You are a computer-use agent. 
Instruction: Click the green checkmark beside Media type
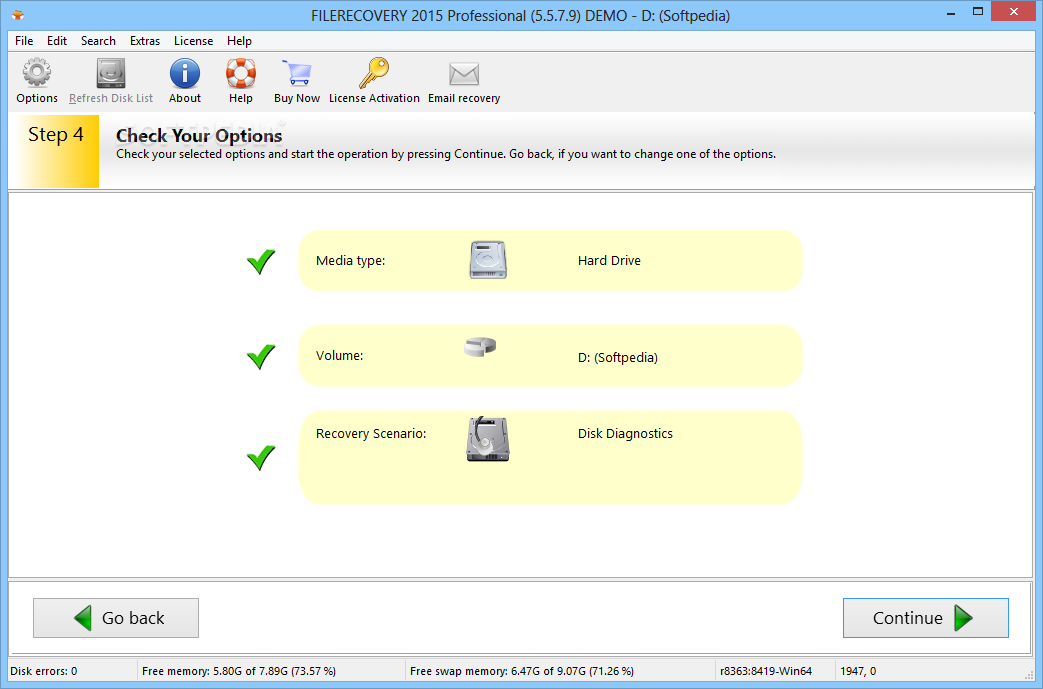[x=261, y=261]
